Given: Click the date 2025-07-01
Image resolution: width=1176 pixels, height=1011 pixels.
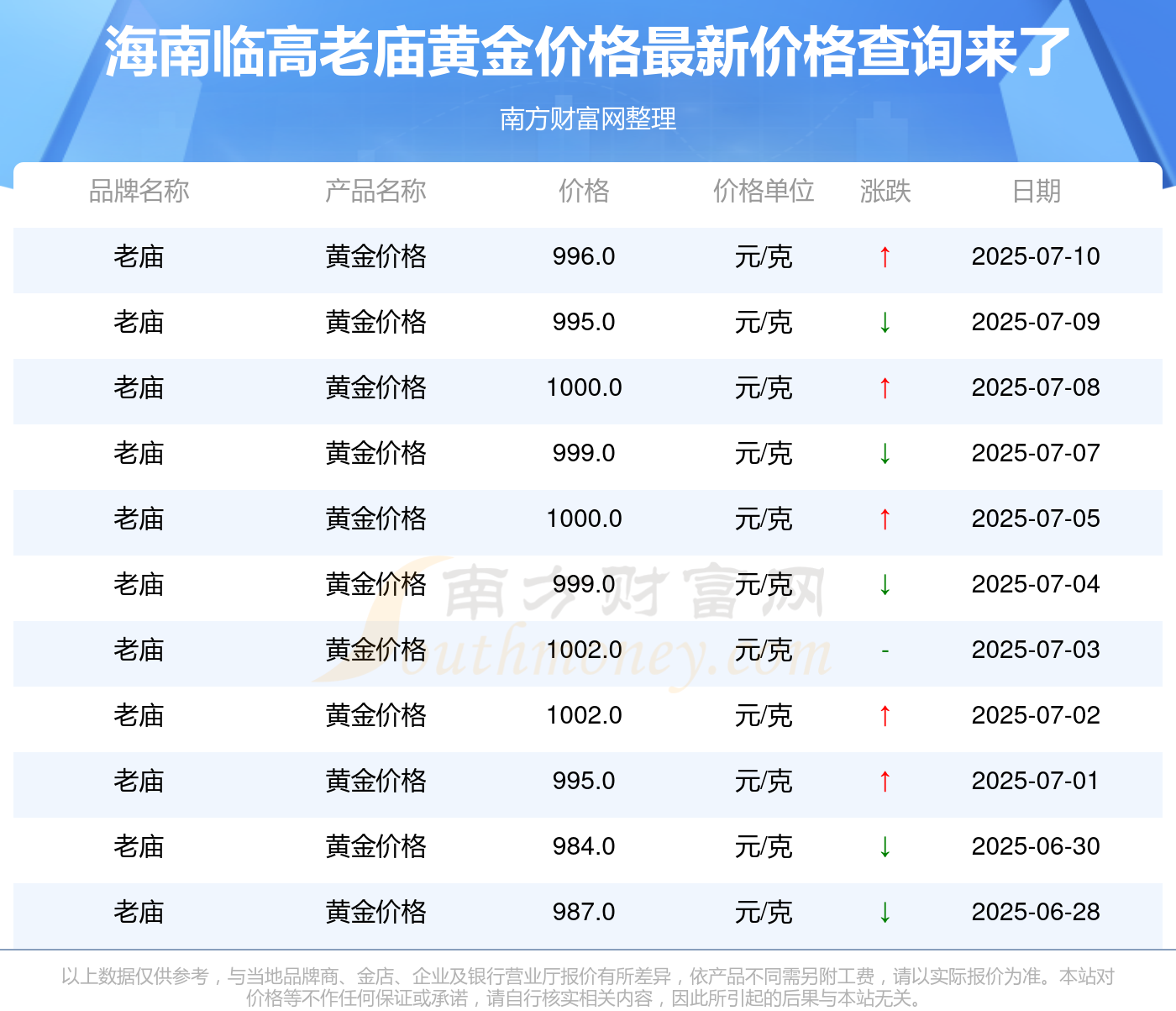Looking at the screenshot, I should (1036, 781).
